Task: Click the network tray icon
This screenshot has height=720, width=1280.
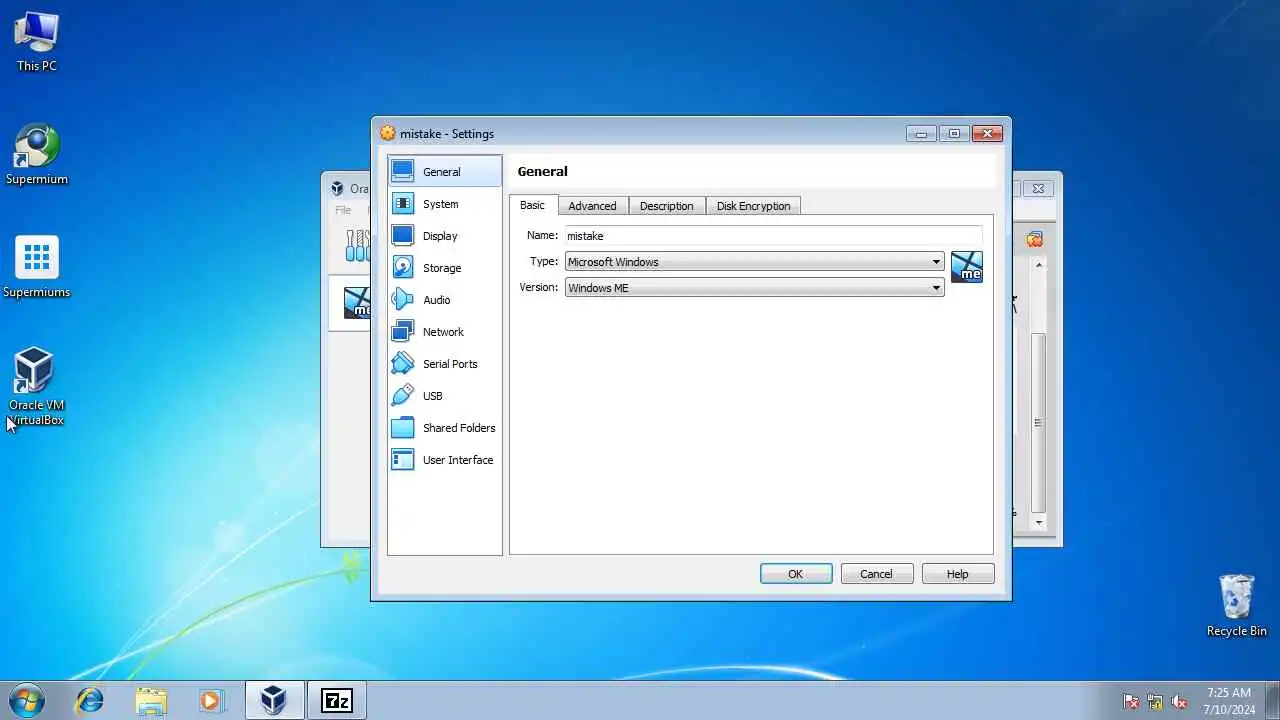Action: click(1155, 701)
